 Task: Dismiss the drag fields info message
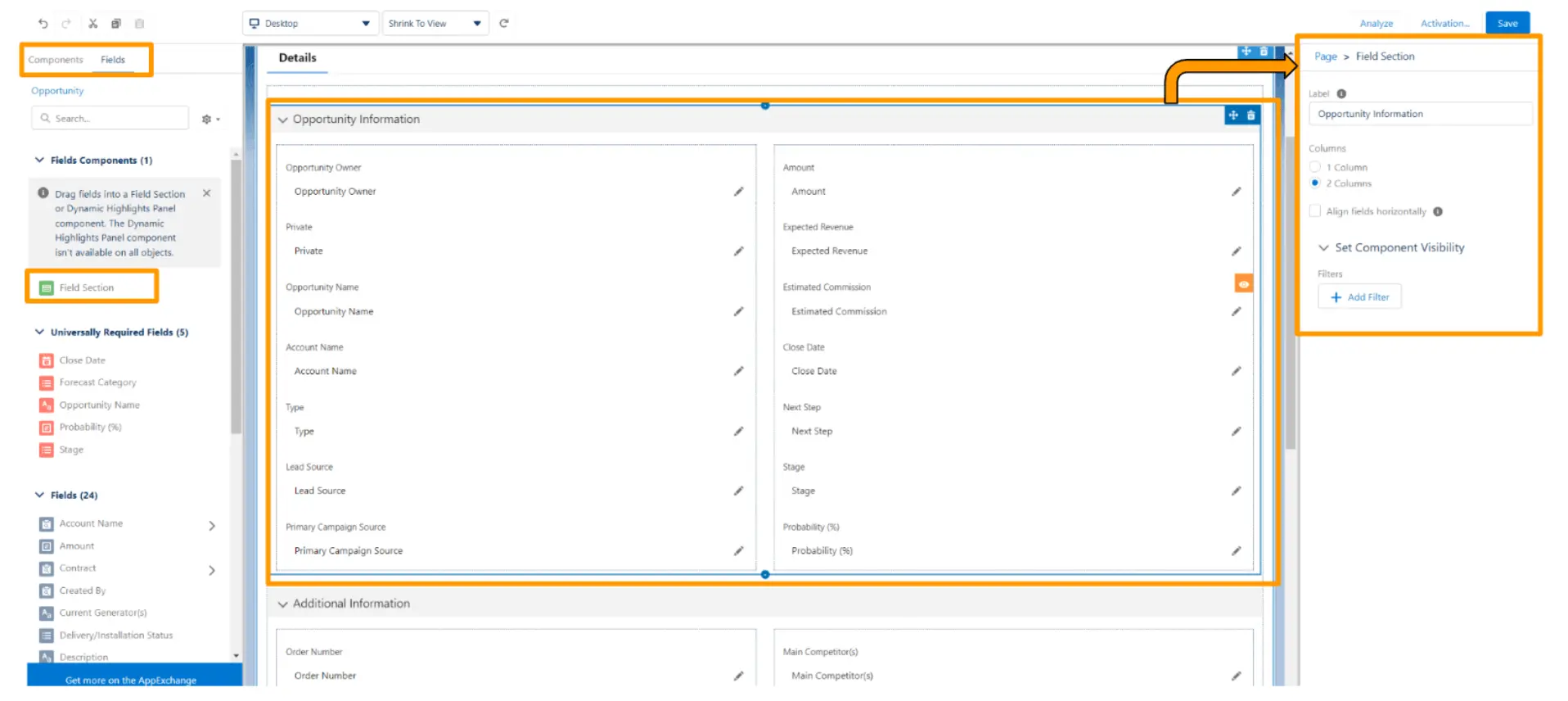[x=206, y=193]
